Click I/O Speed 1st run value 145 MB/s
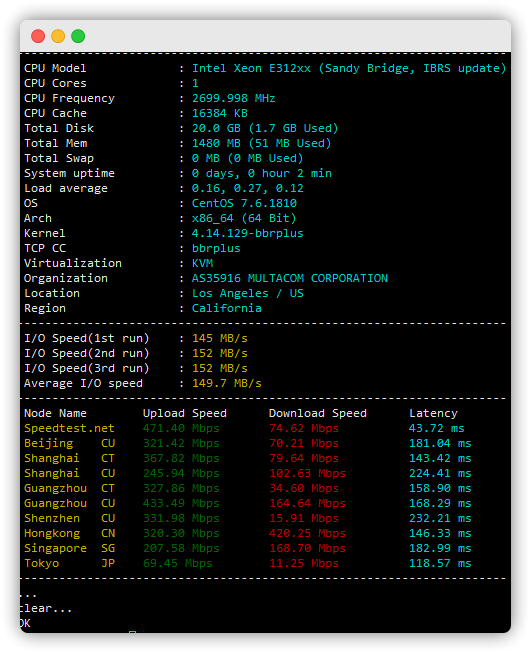Image resolution: width=531 pixels, height=653 pixels. 220,338
